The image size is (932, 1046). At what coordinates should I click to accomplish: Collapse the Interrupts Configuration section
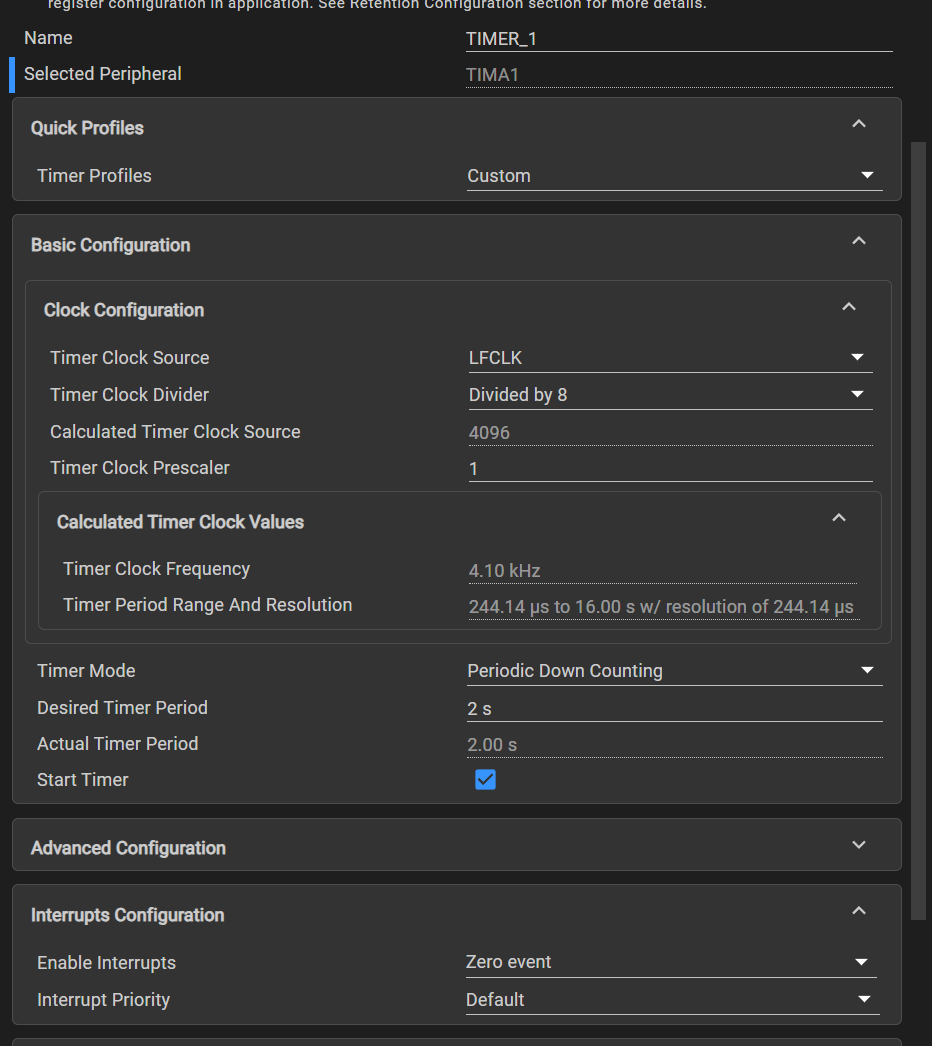[x=858, y=911]
